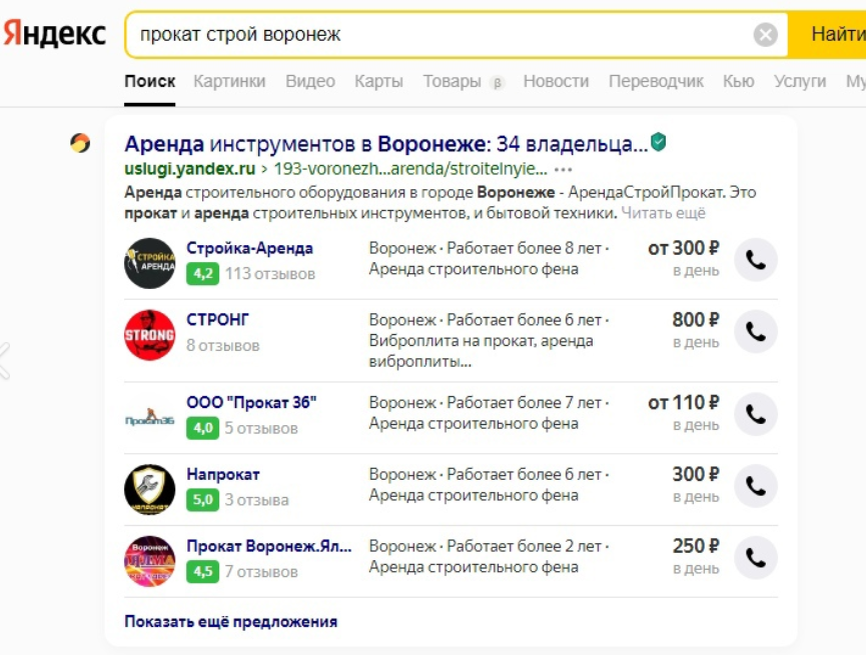The image size is (866, 655).
Task: Call ООО Прокат 36 via phone icon
Action: pos(756,414)
